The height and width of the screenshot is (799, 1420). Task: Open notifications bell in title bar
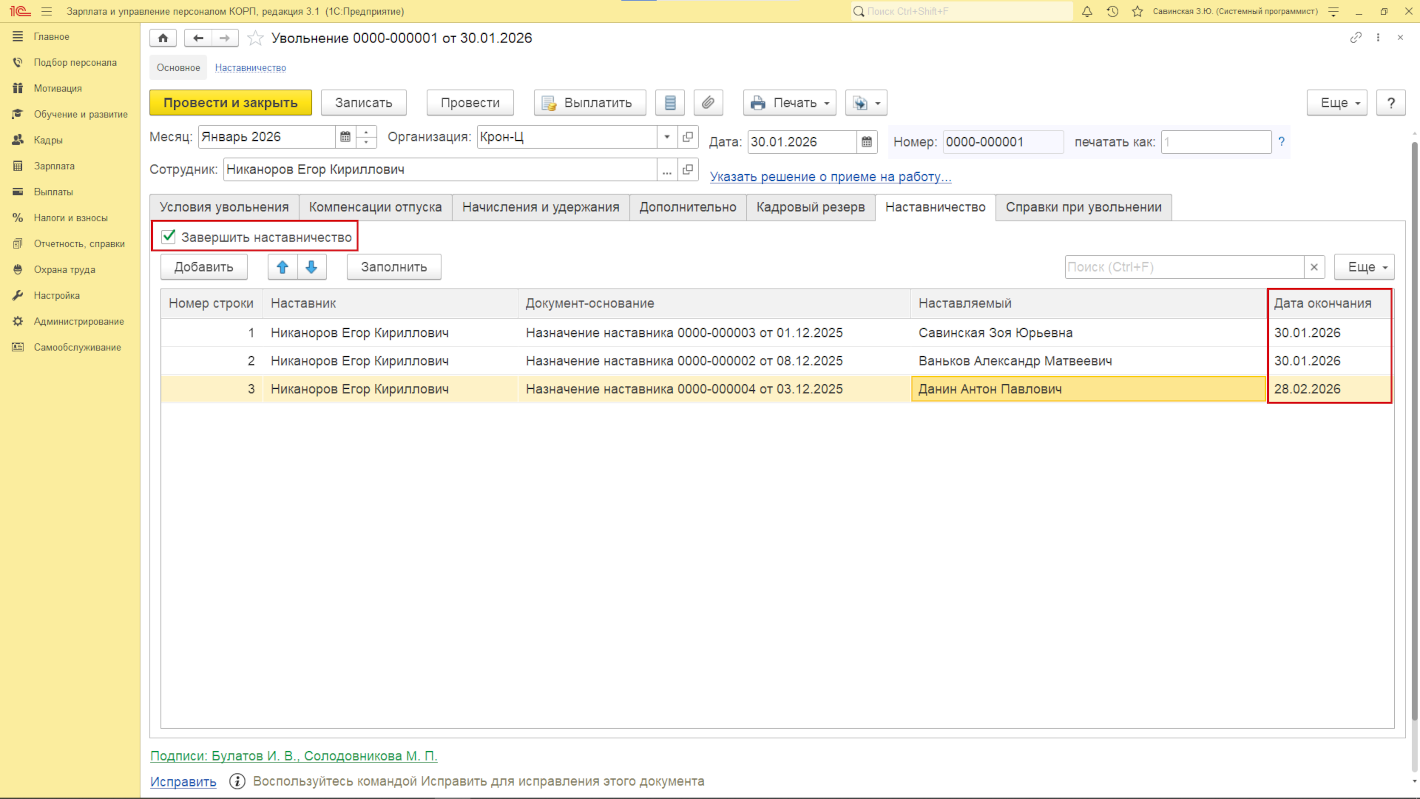tap(1087, 11)
